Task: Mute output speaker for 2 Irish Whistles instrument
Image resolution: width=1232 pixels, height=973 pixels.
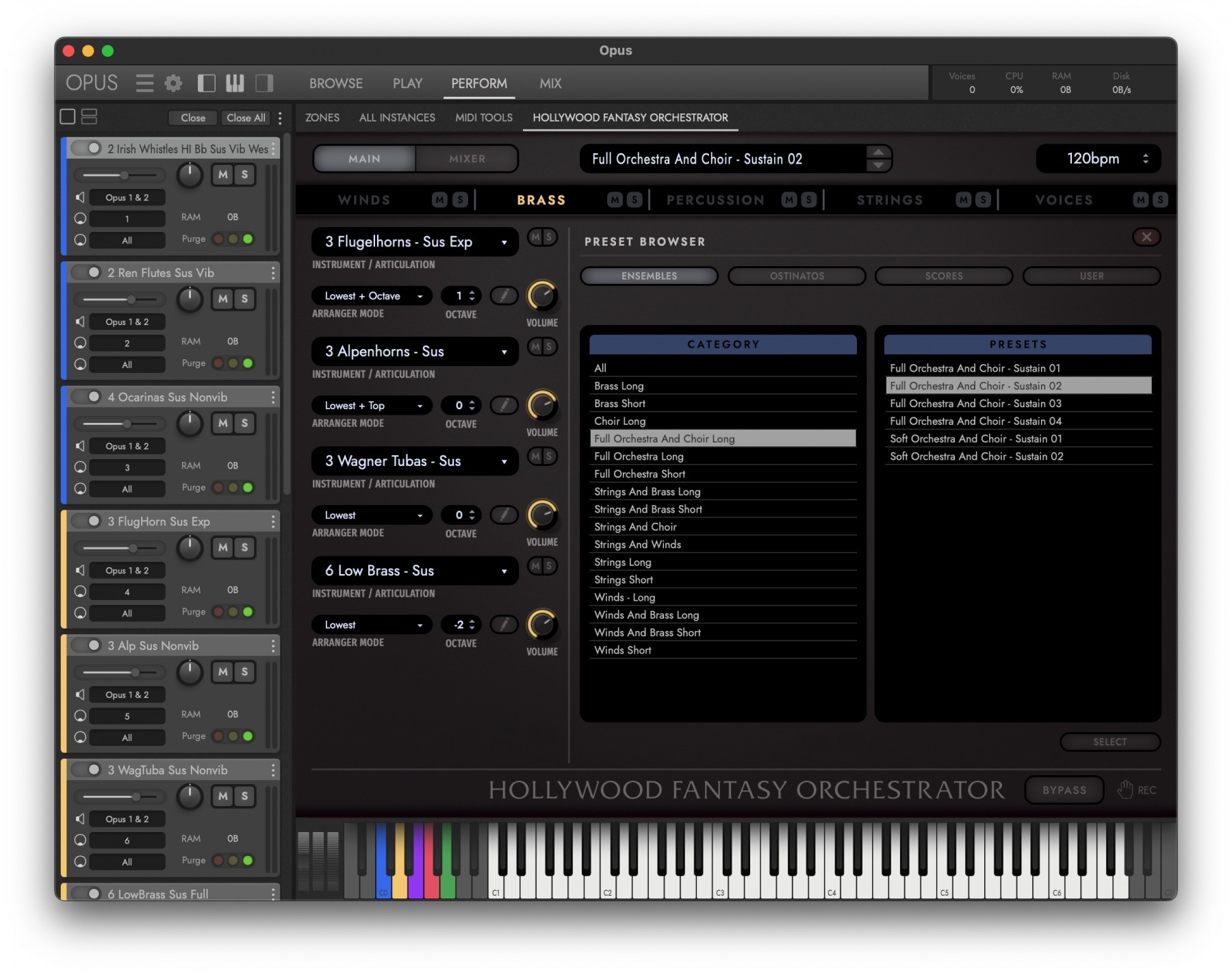Action: [80, 197]
